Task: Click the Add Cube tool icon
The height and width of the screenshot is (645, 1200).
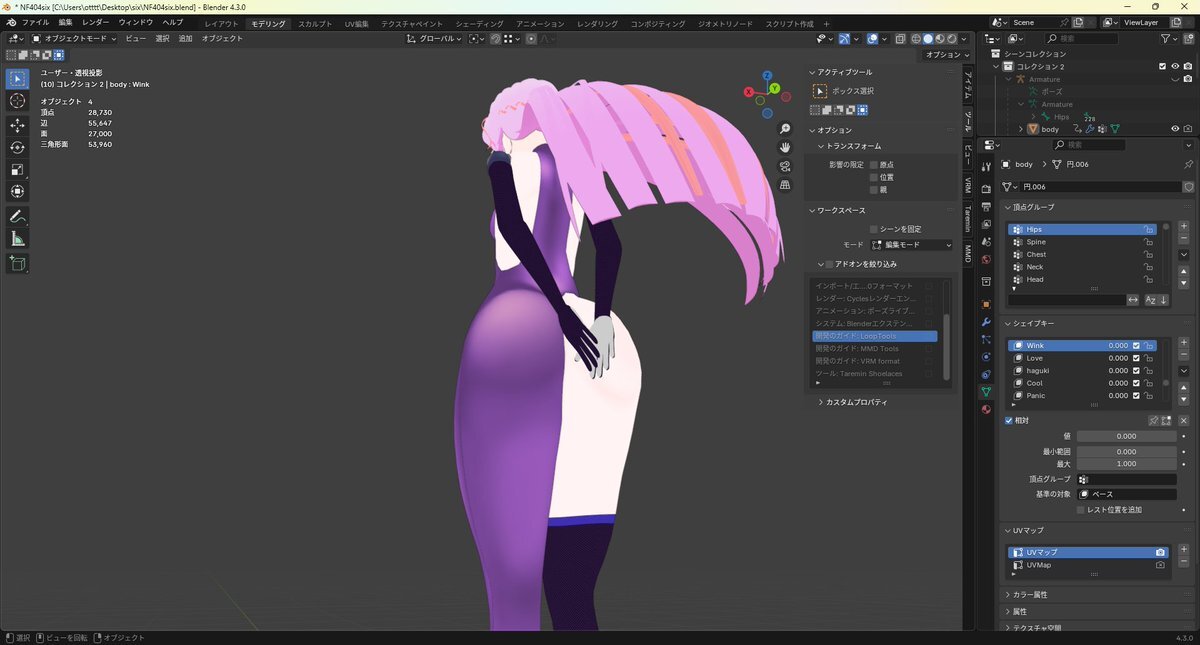Action: [x=17, y=263]
